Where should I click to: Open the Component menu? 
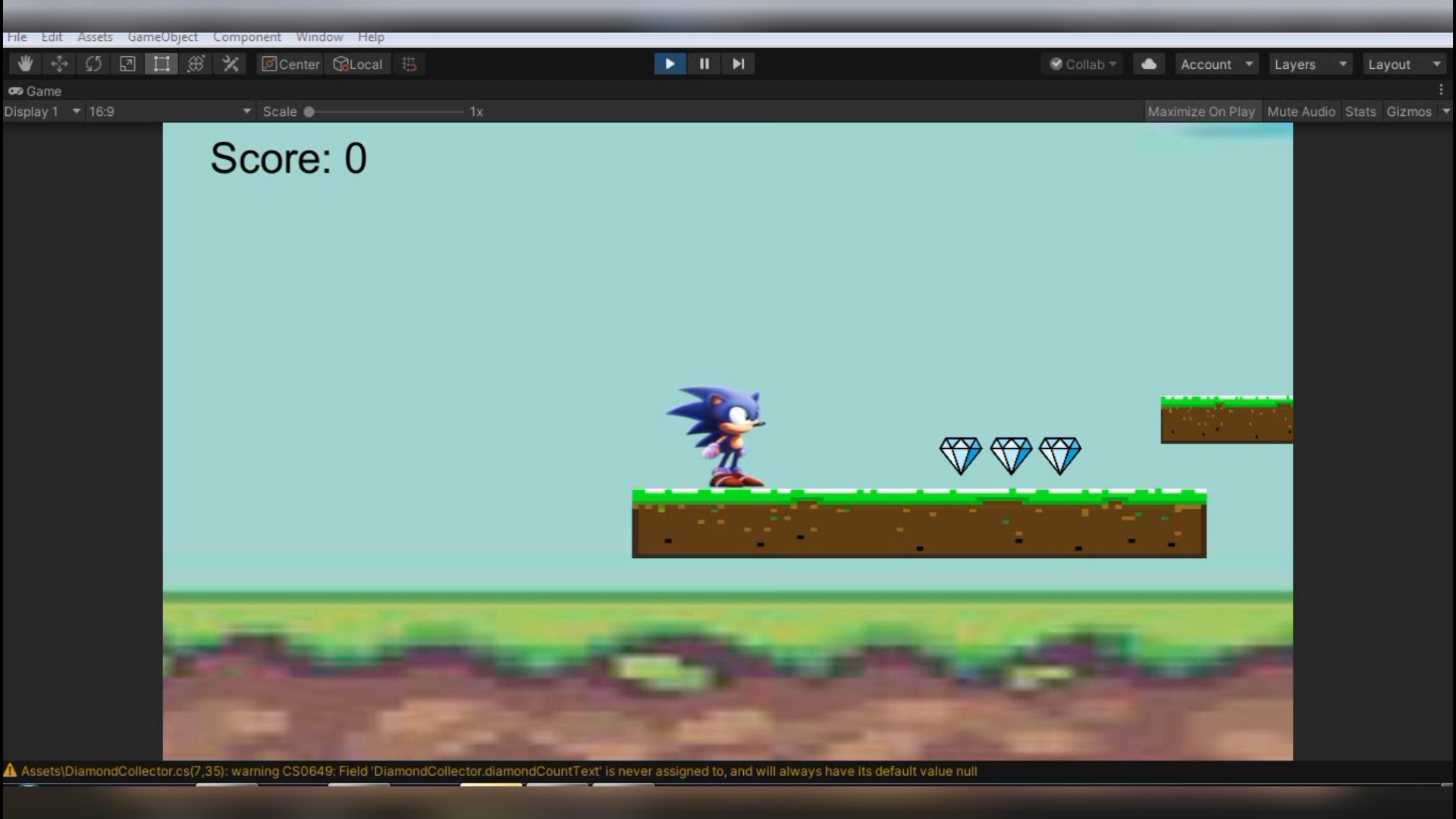point(246,37)
